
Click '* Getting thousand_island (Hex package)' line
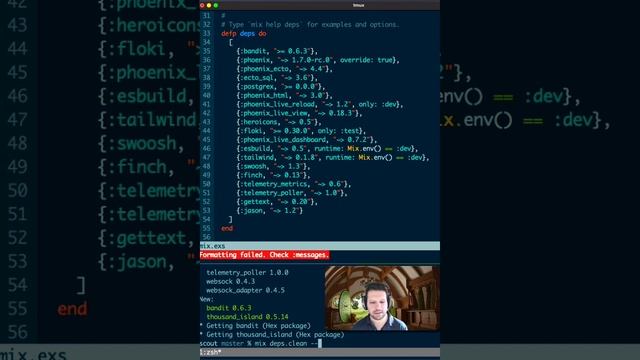(x=272, y=334)
